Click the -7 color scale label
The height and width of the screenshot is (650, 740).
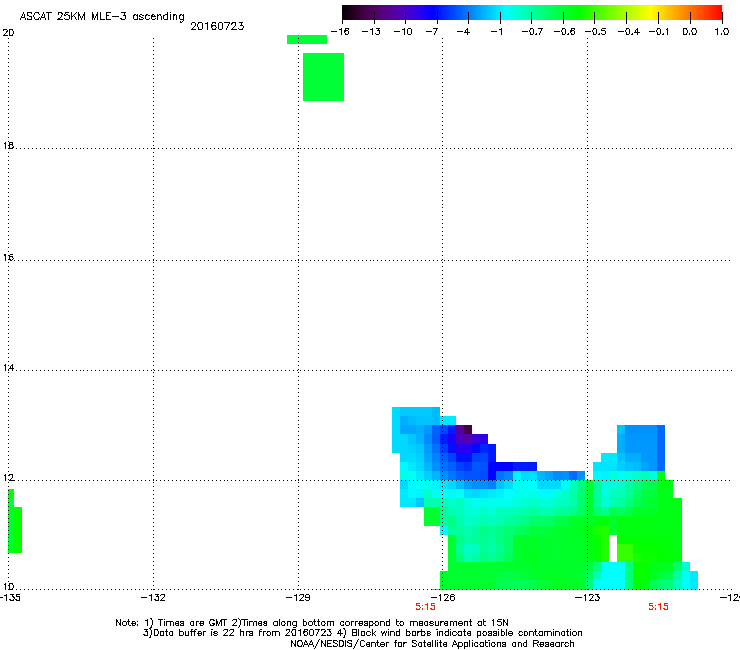[432, 32]
